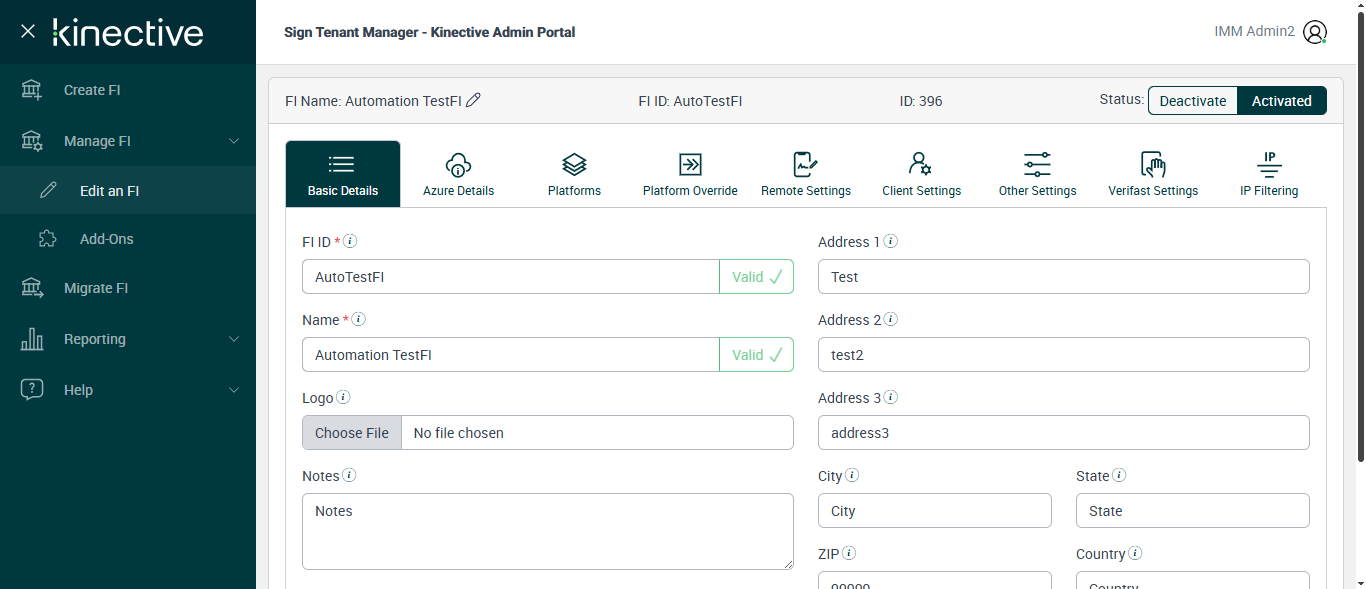Open the Other Settings tab
Image resolution: width=1366 pixels, height=589 pixels.
click(x=1037, y=174)
